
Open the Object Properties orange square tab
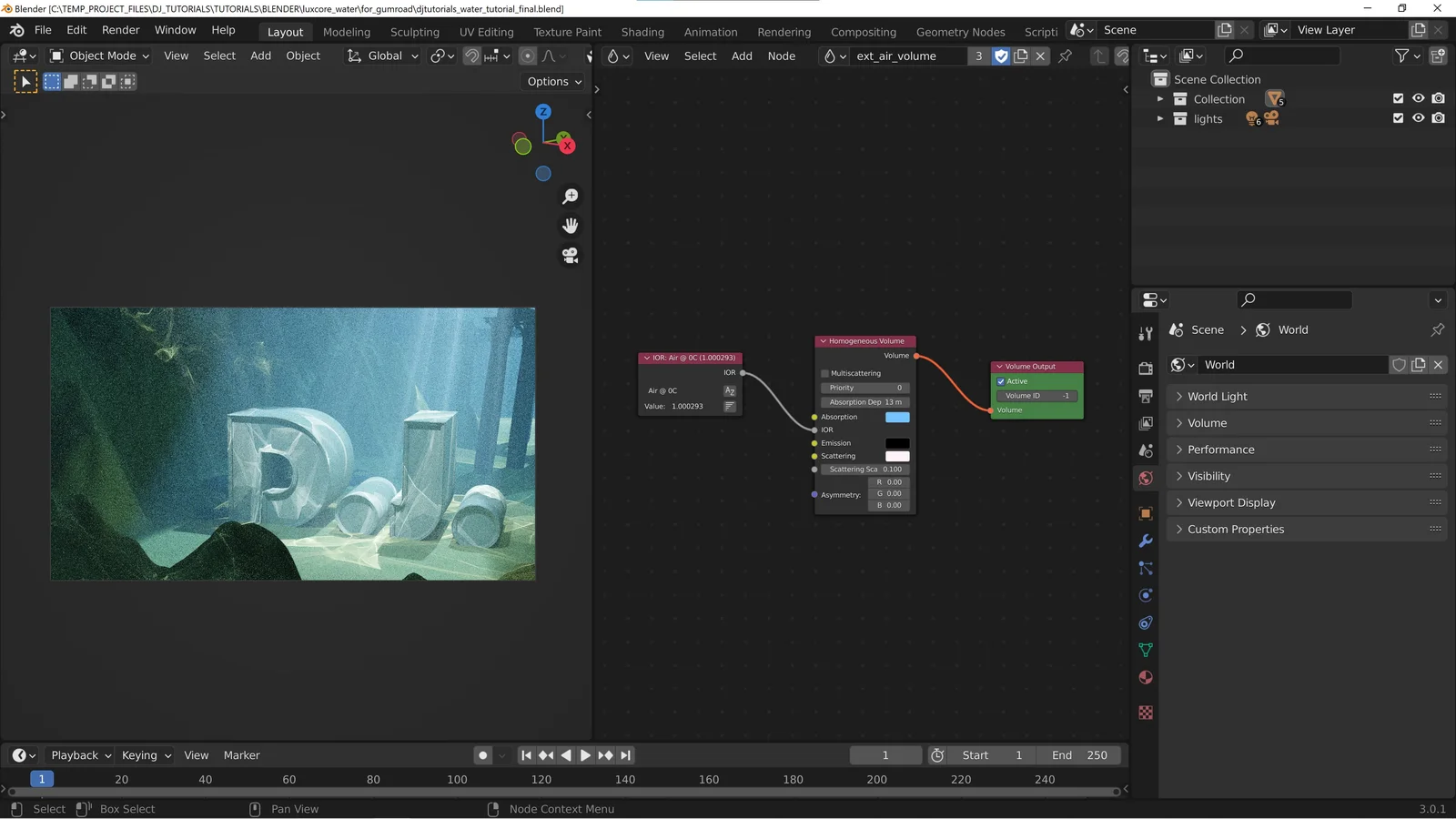click(x=1146, y=513)
